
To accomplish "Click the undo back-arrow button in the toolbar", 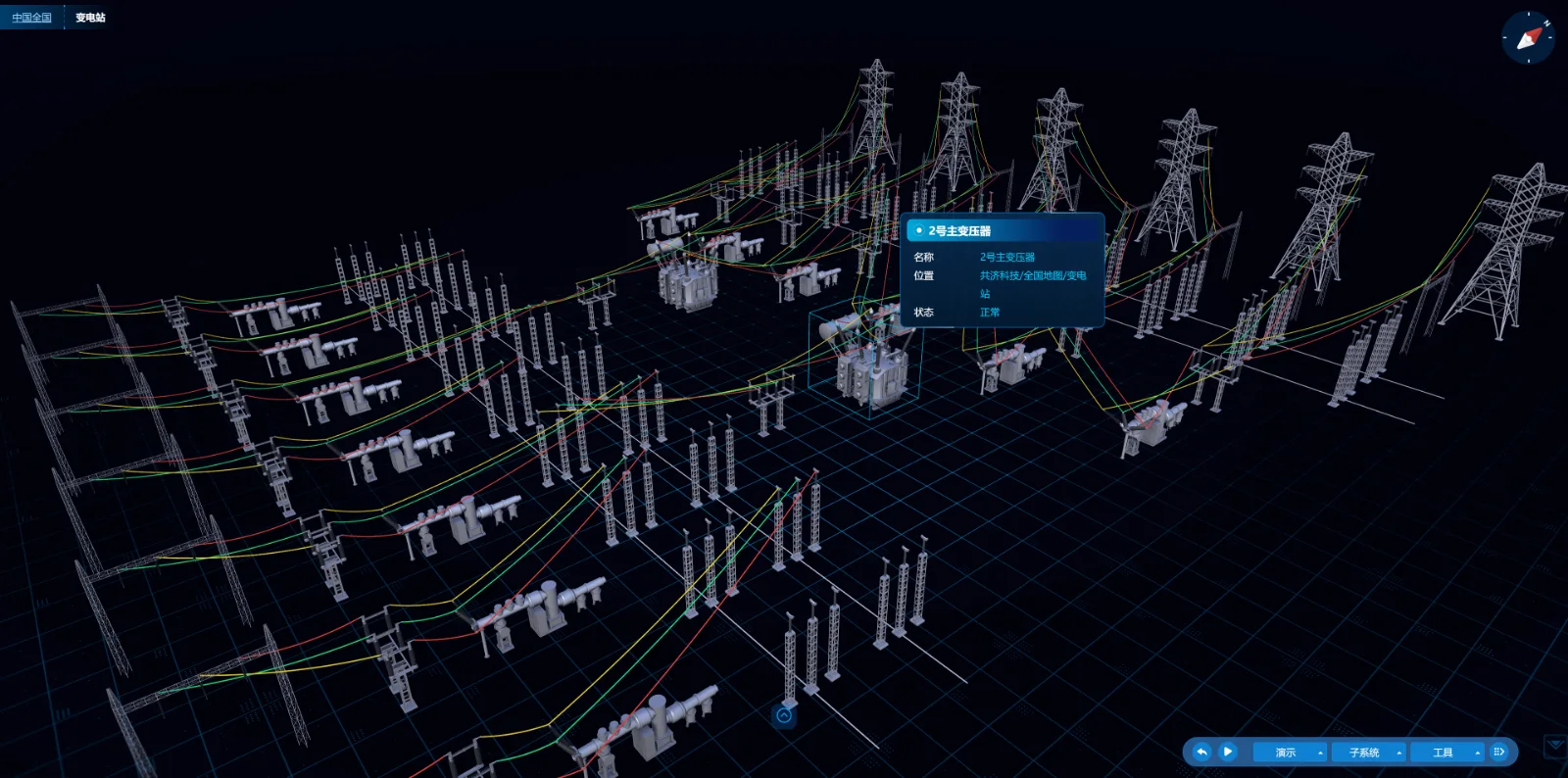I will (1201, 752).
